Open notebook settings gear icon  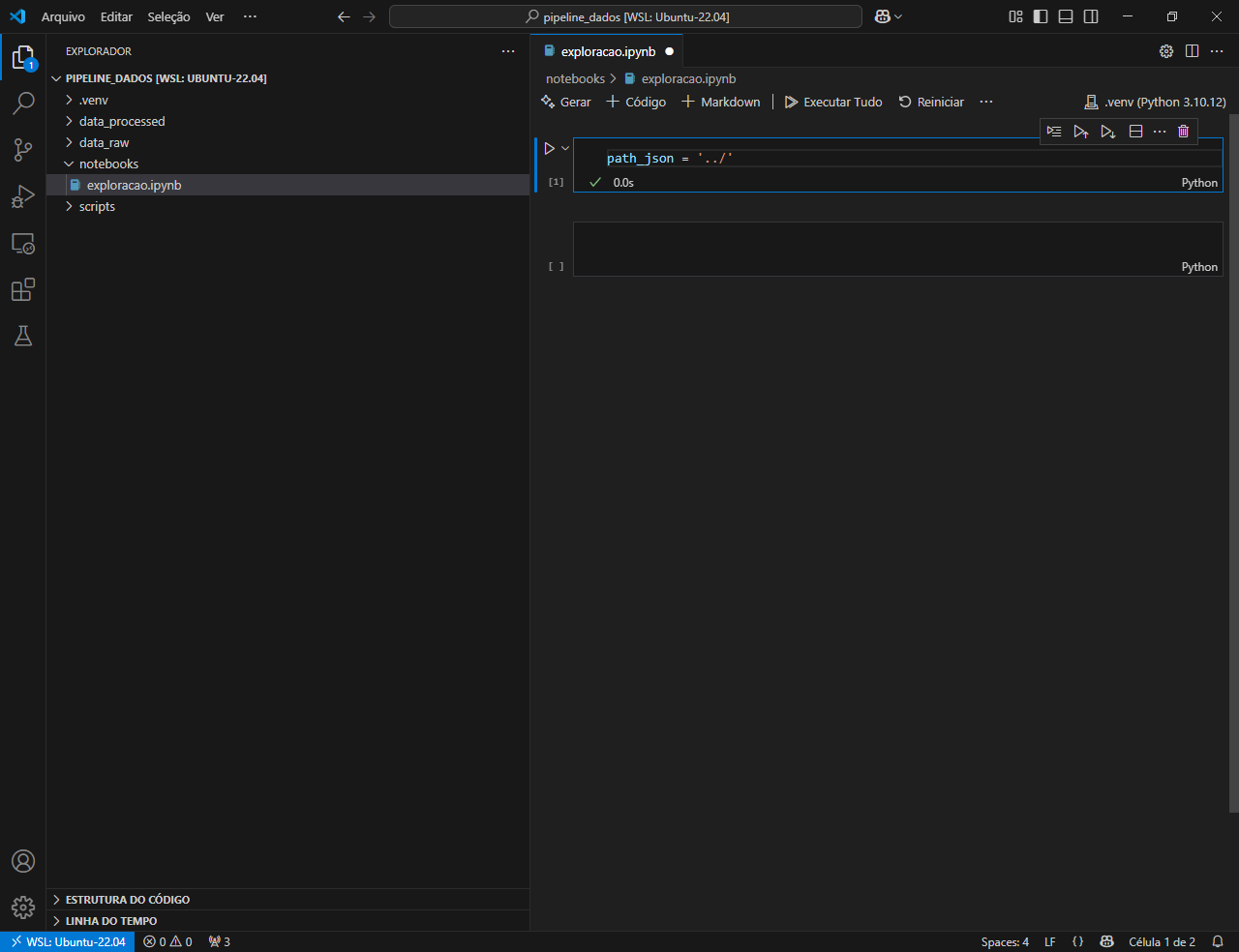pyautogui.click(x=1166, y=51)
